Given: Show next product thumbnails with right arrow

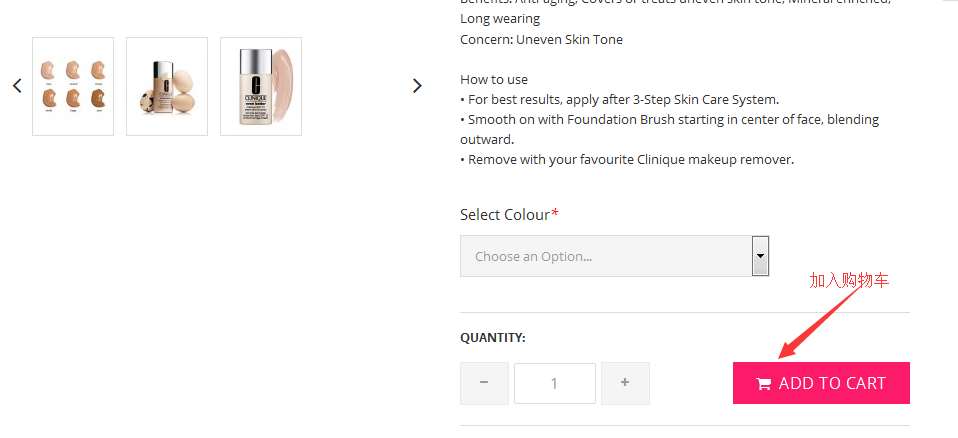Looking at the screenshot, I should point(417,86).
